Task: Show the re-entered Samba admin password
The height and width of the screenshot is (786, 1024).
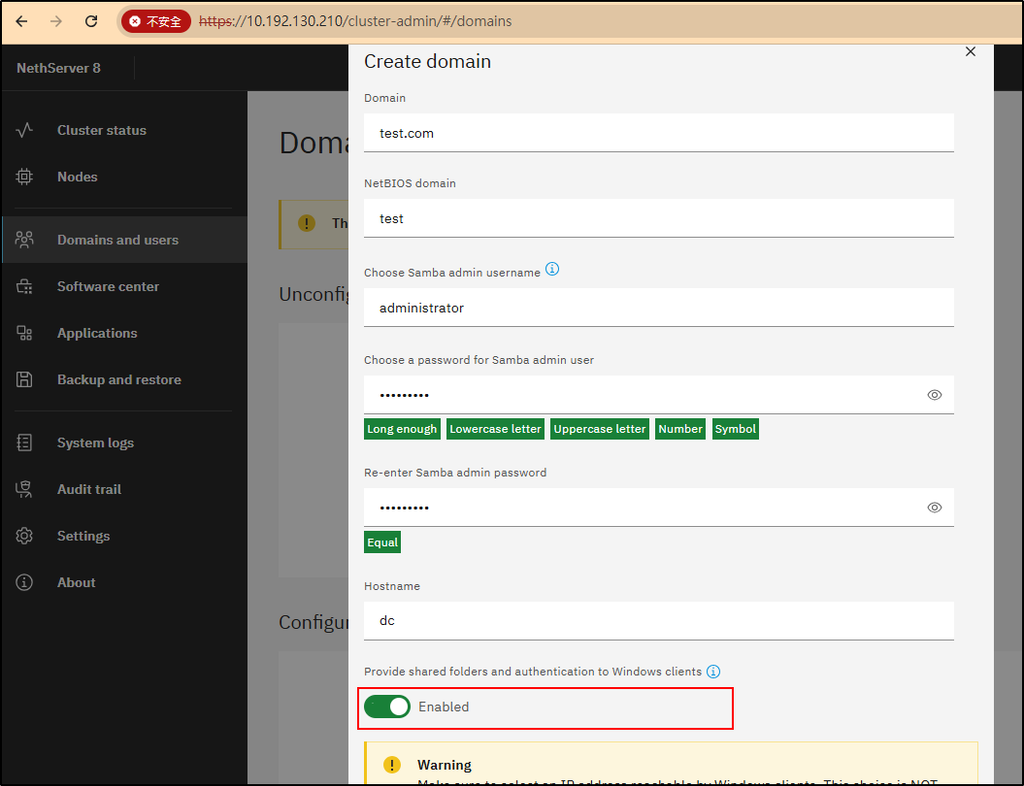Action: coord(935,507)
